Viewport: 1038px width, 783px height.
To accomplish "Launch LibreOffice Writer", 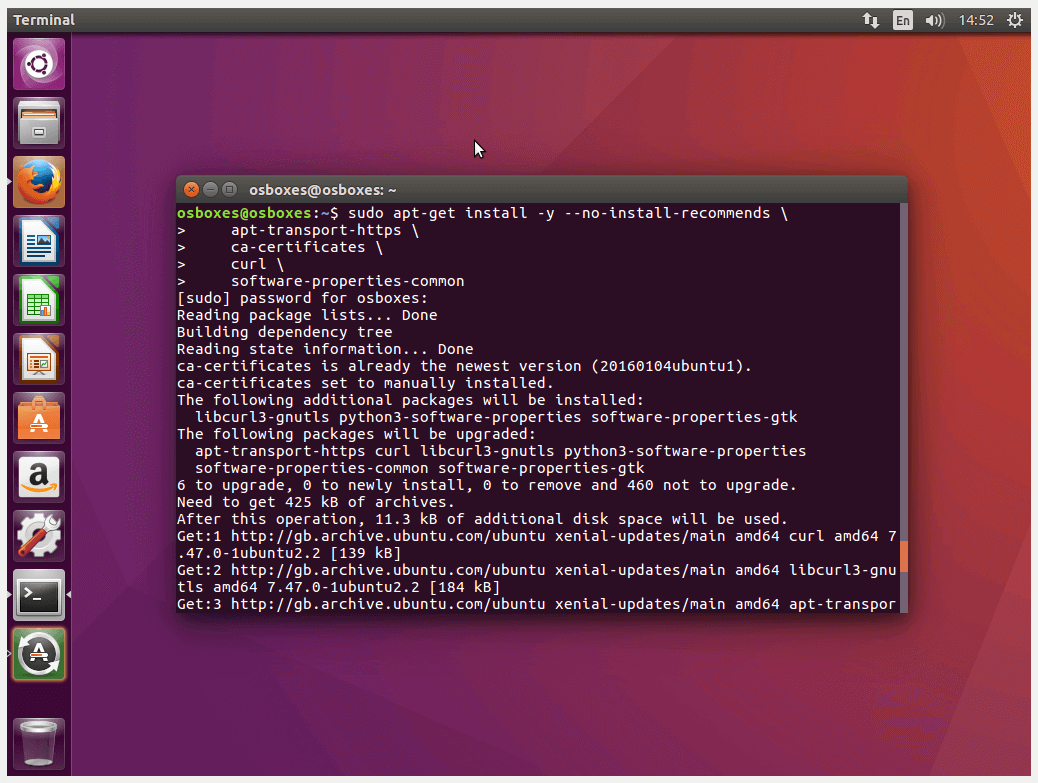I will pos(38,241).
